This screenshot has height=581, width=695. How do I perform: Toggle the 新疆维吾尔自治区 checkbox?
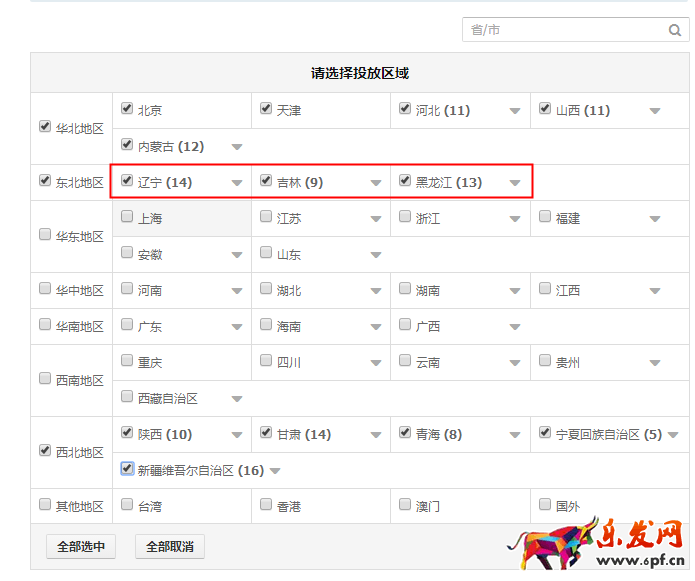click(127, 468)
